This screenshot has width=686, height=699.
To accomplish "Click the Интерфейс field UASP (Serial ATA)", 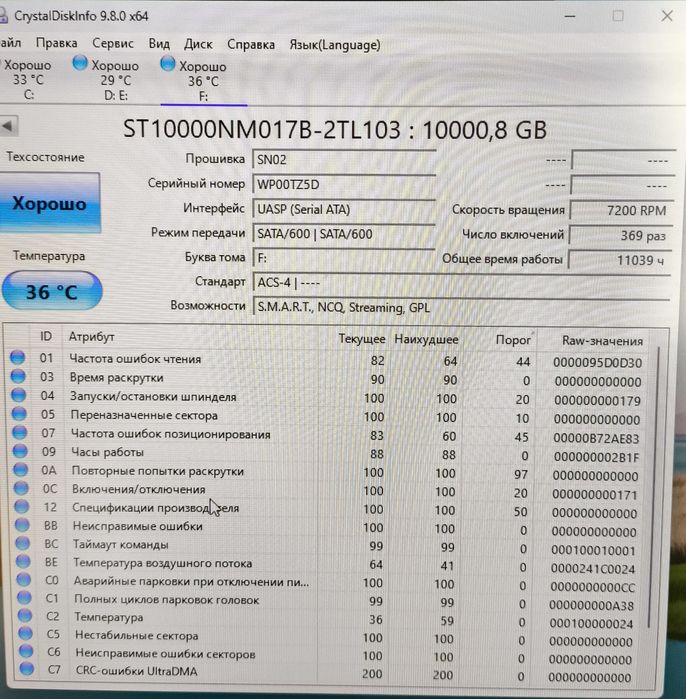I will point(343,209).
